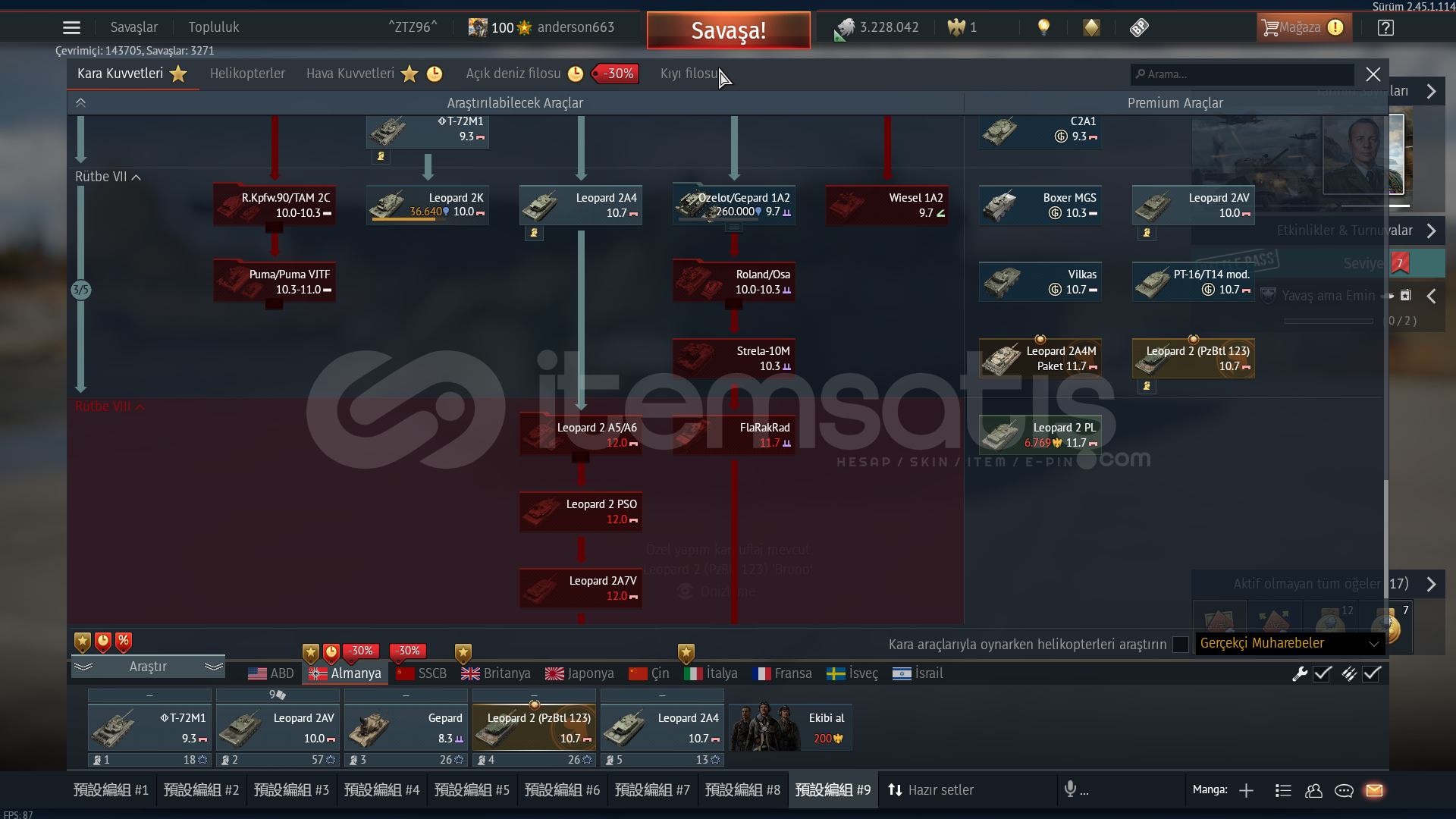The image size is (1456, 819).
Task: Click the ammo refill icon
Action: tap(1349, 673)
